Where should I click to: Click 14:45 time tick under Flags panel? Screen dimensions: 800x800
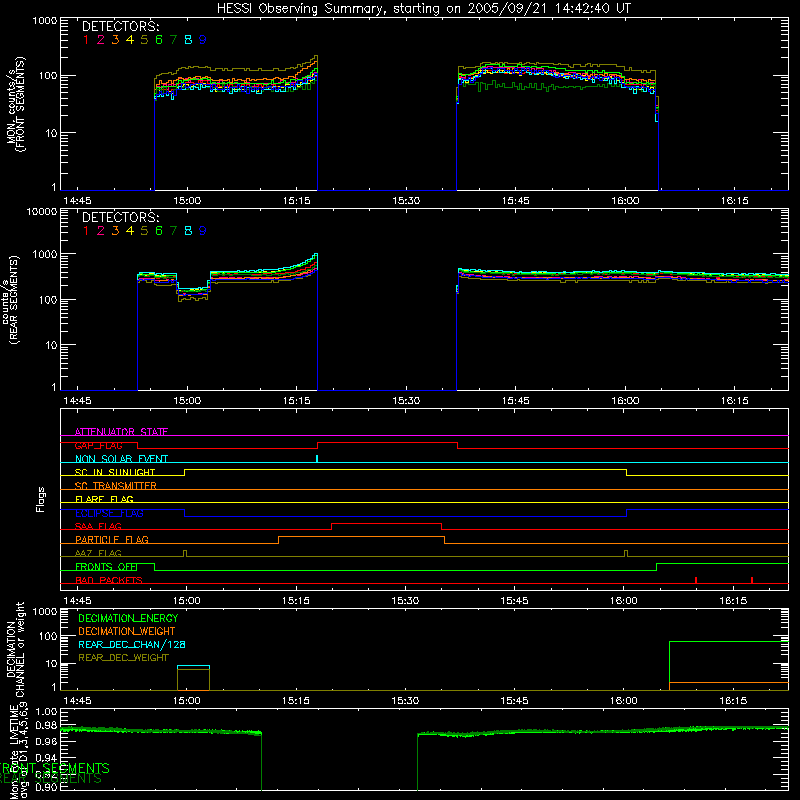click(x=77, y=601)
